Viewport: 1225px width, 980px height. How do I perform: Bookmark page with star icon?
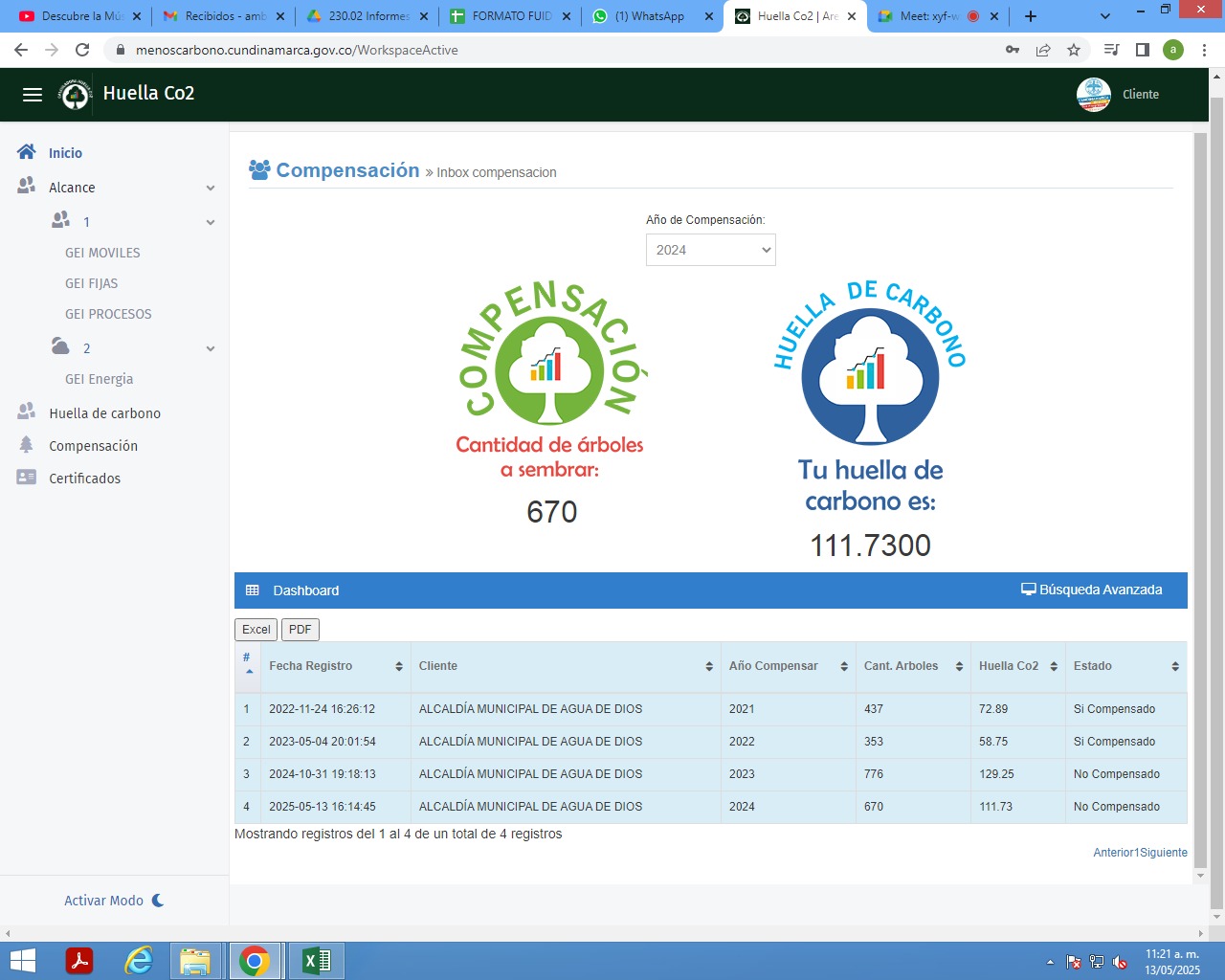pyautogui.click(x=1074, y=50)
